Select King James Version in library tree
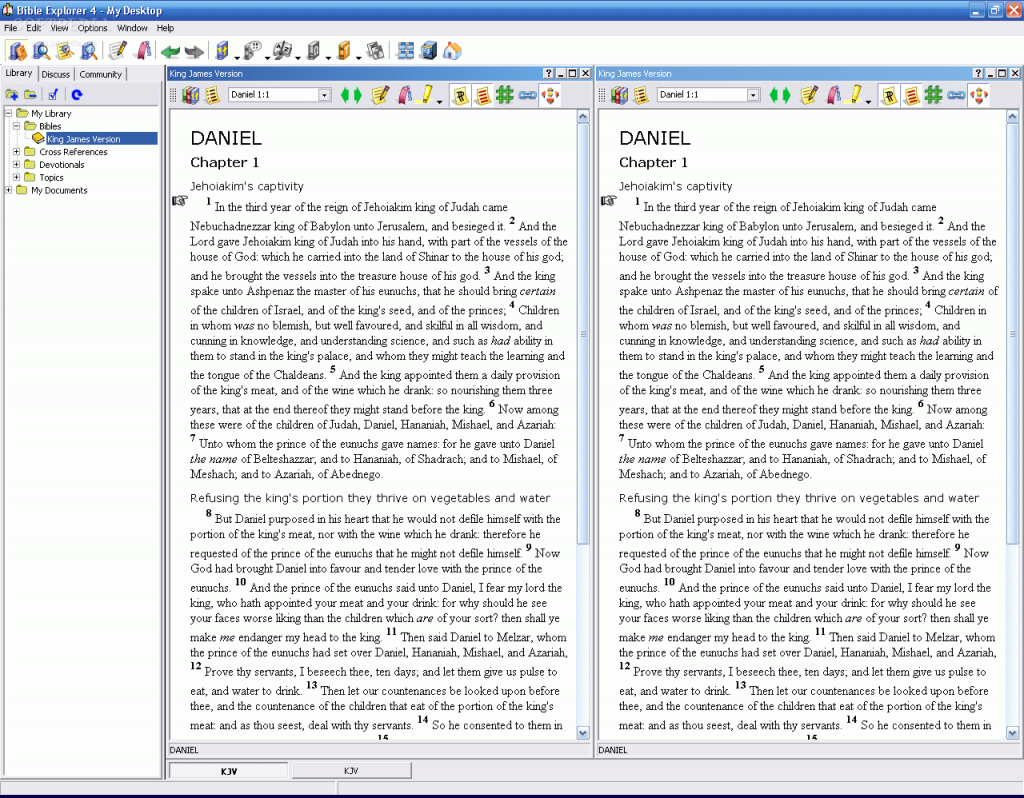 pos(83,139)
